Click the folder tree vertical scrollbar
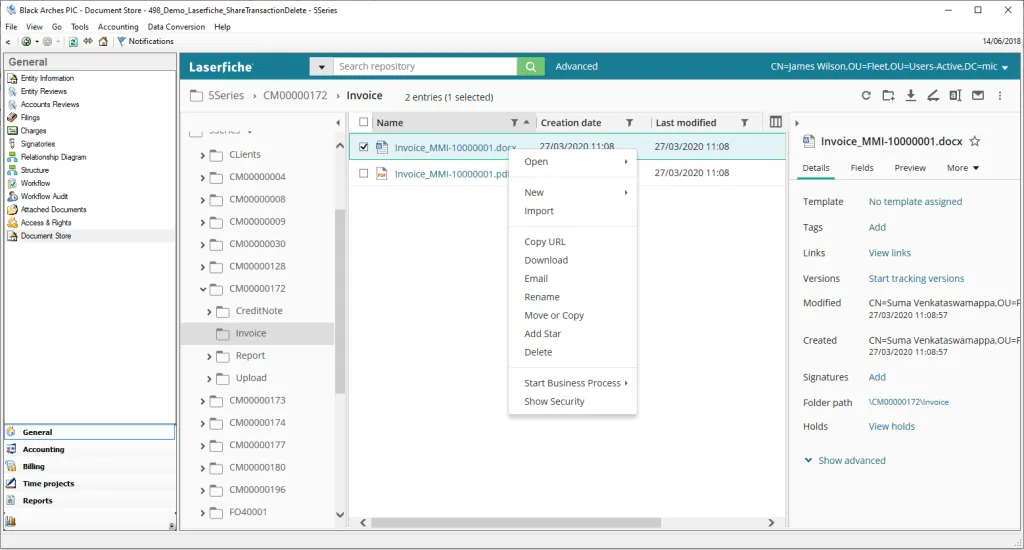 click(x=340, y=300)
